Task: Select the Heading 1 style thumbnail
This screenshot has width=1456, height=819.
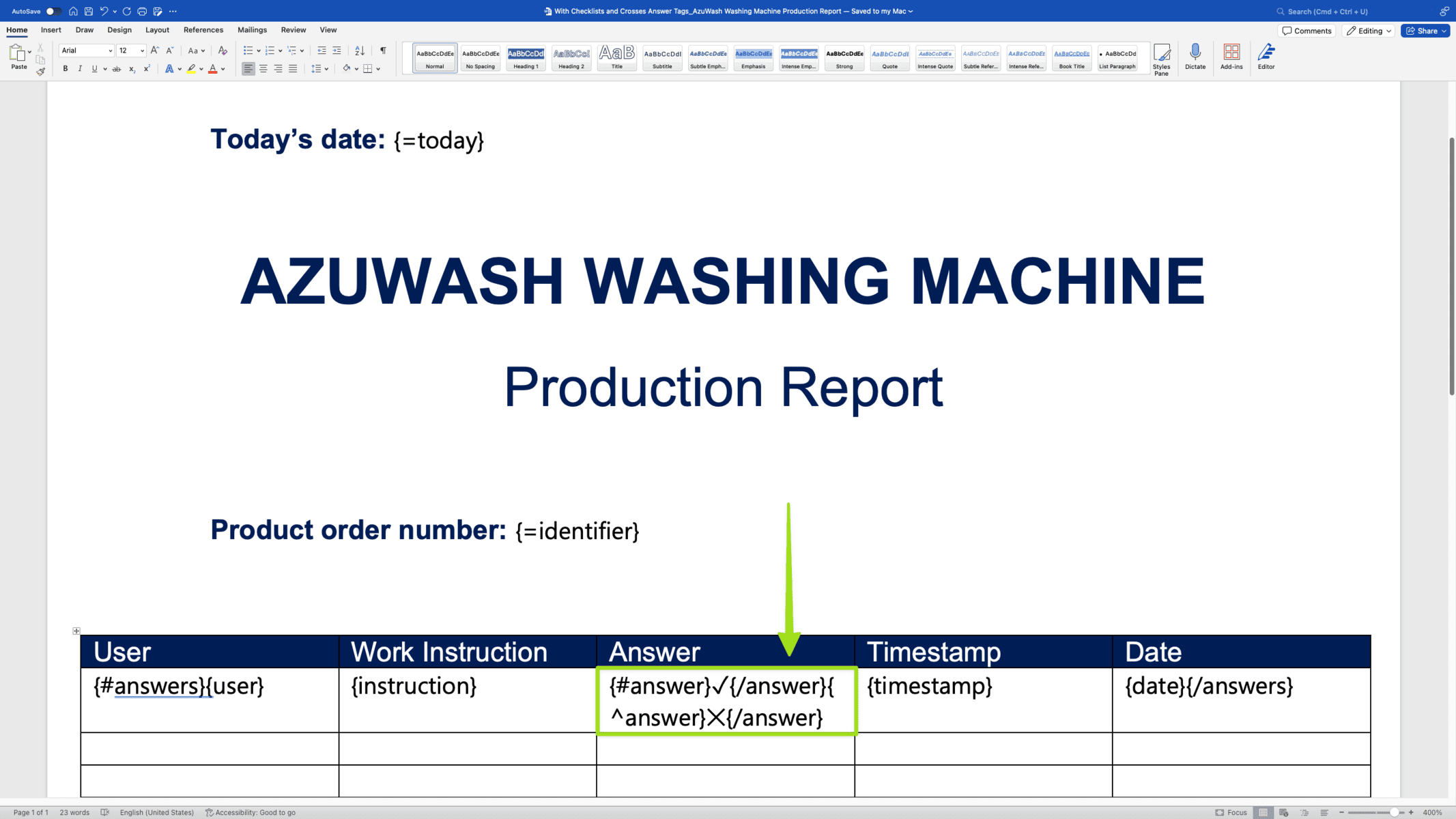Action: pyautogui.click(x=526, y=59)
